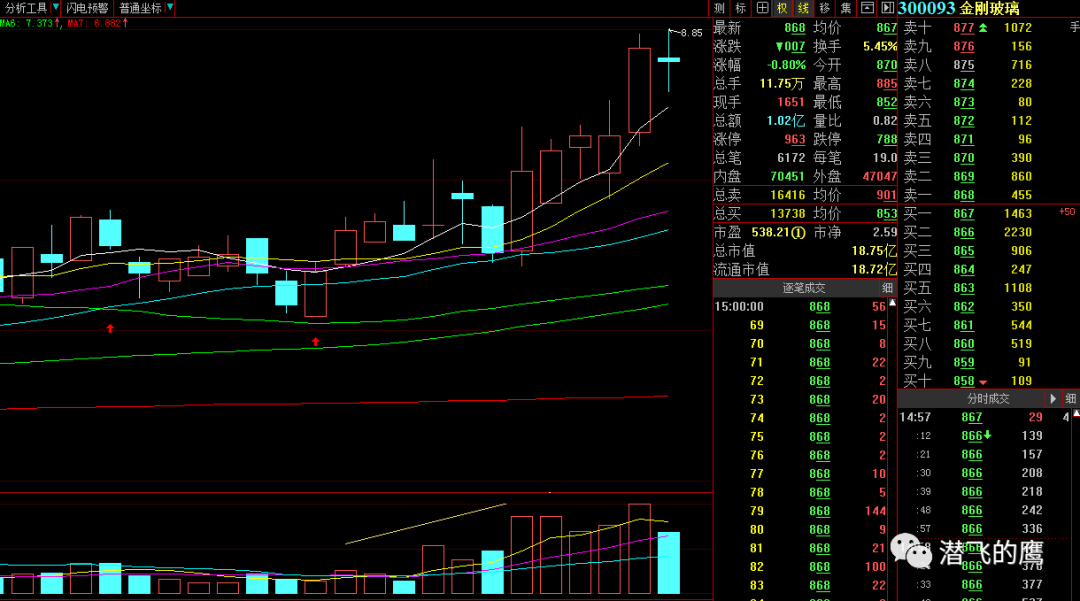This screenshot has height=601, width=1080.
Task: Click the 移 toolbar icon
Action: (x=825, y=8)
